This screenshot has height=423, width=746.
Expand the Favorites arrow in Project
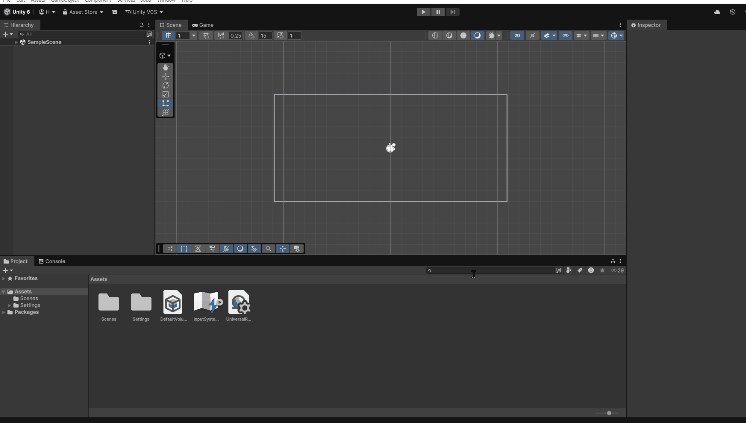point(4,278)
